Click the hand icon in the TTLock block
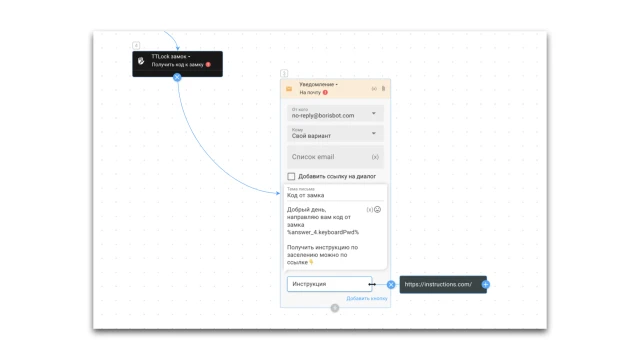The height and width of the screenshot is (360, 640). tap(141, 61)
